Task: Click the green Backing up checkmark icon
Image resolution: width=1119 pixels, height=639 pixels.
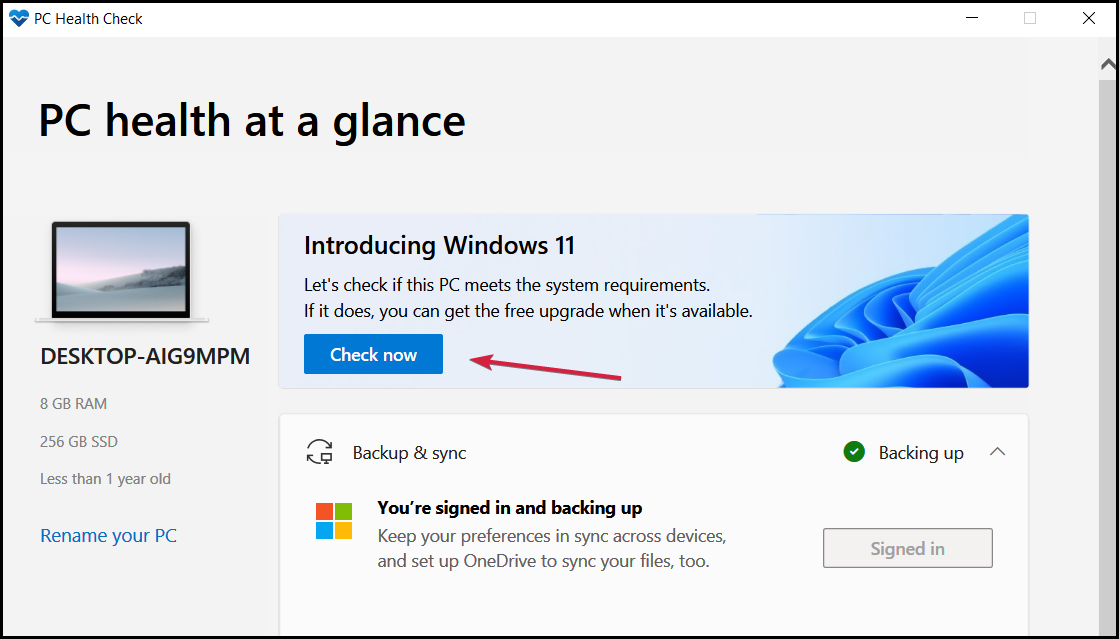Action: coord(854,453)
